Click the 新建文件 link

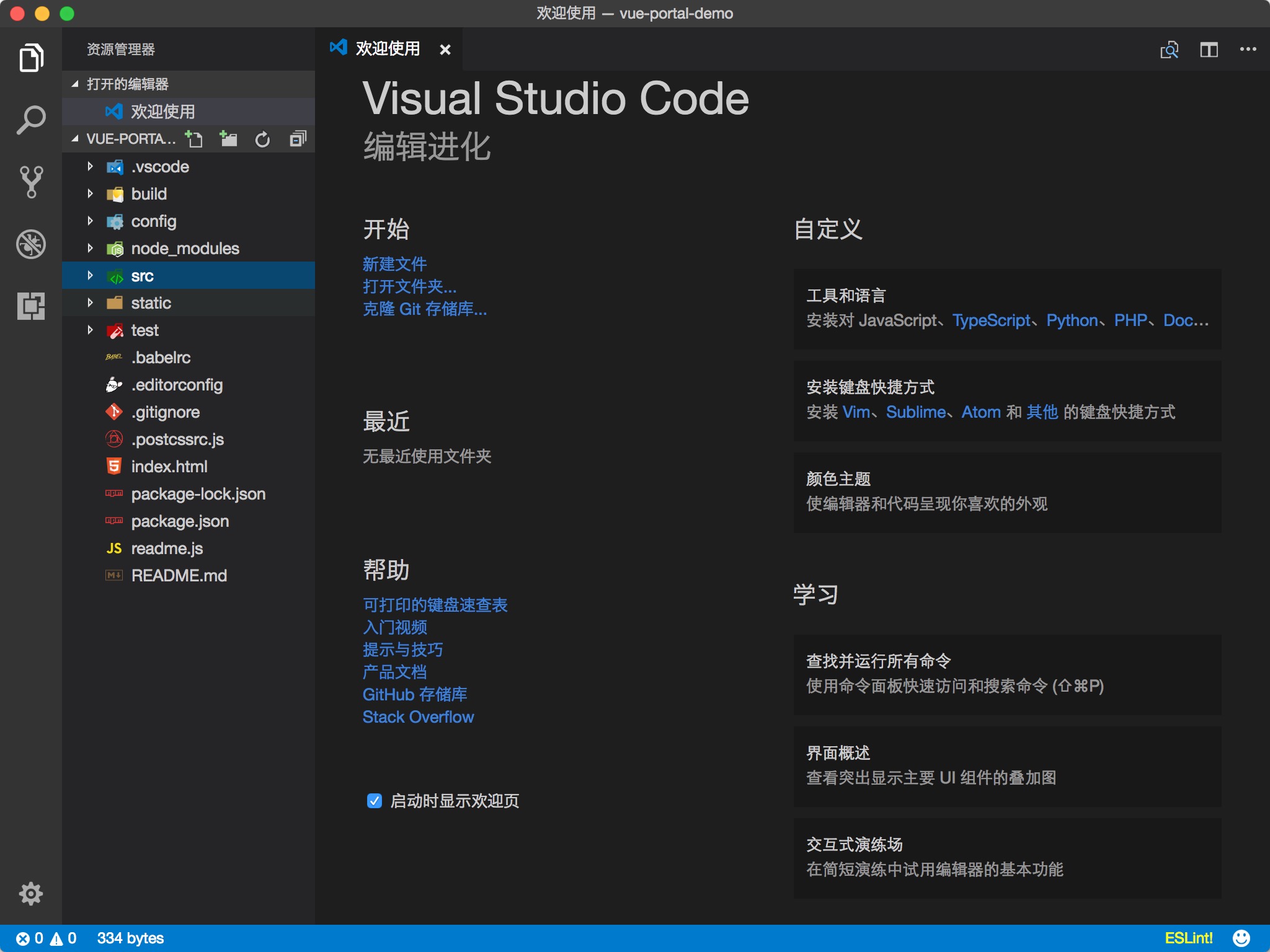tap(394, 263)
